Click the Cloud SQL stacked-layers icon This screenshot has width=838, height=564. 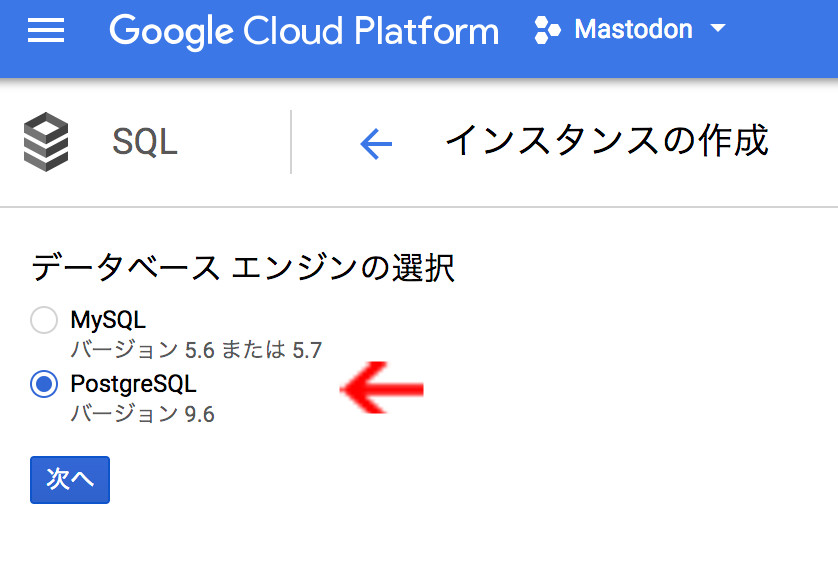point(46,142)
